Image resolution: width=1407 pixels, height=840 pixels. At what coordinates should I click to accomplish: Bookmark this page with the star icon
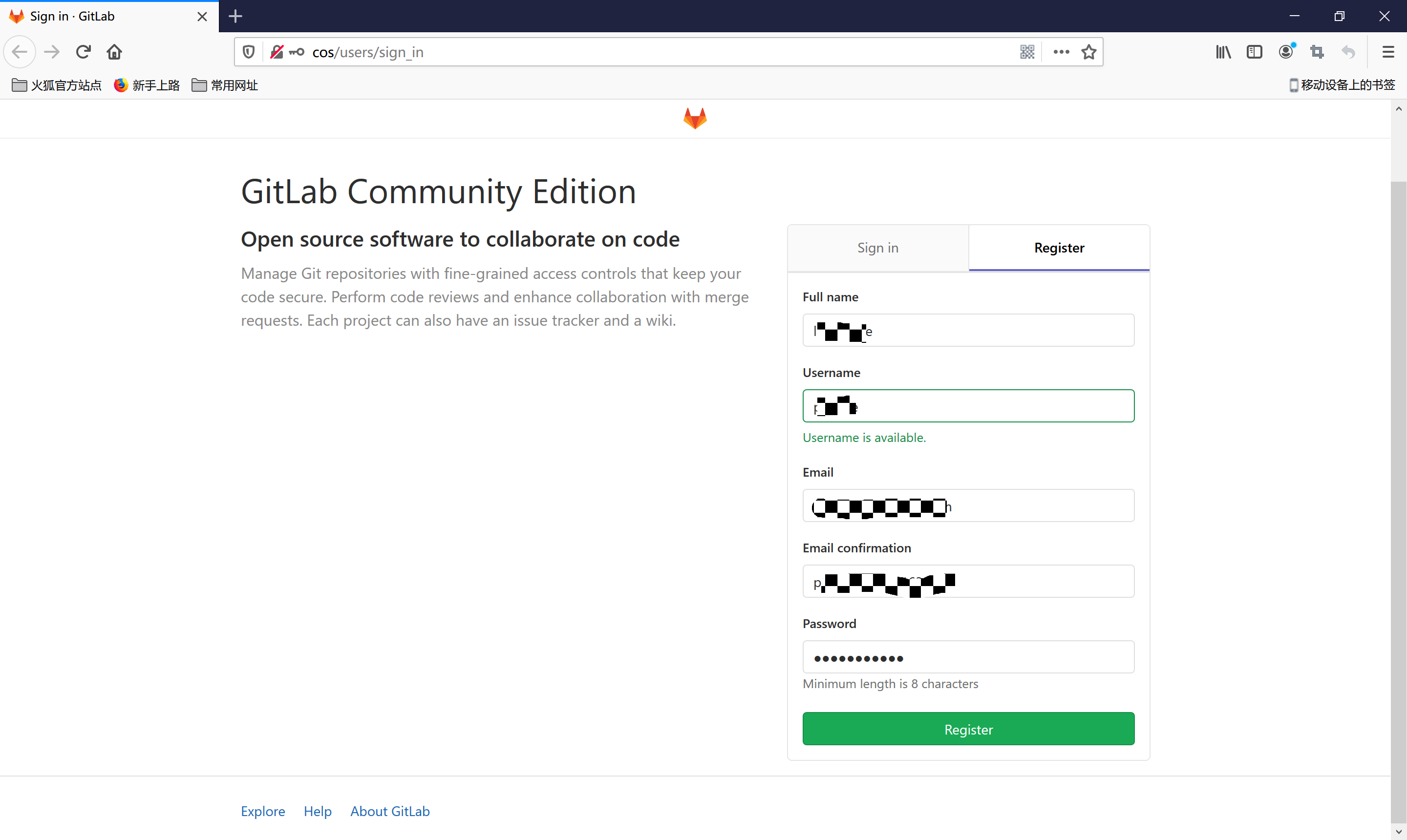click(1088, 51)
